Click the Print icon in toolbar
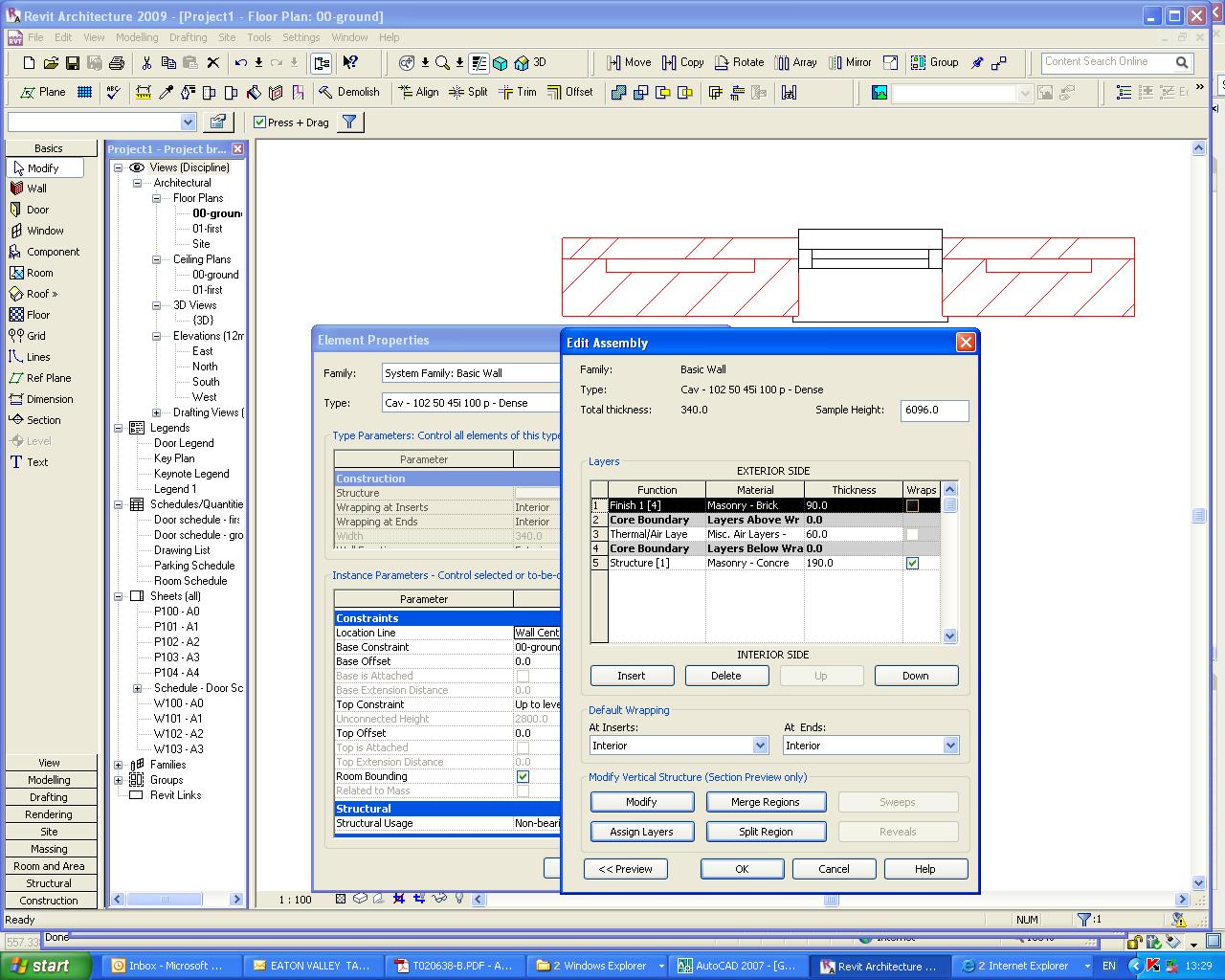This screenshot has width=1225, height=980. pyautogui.click(x=117, y=63)
